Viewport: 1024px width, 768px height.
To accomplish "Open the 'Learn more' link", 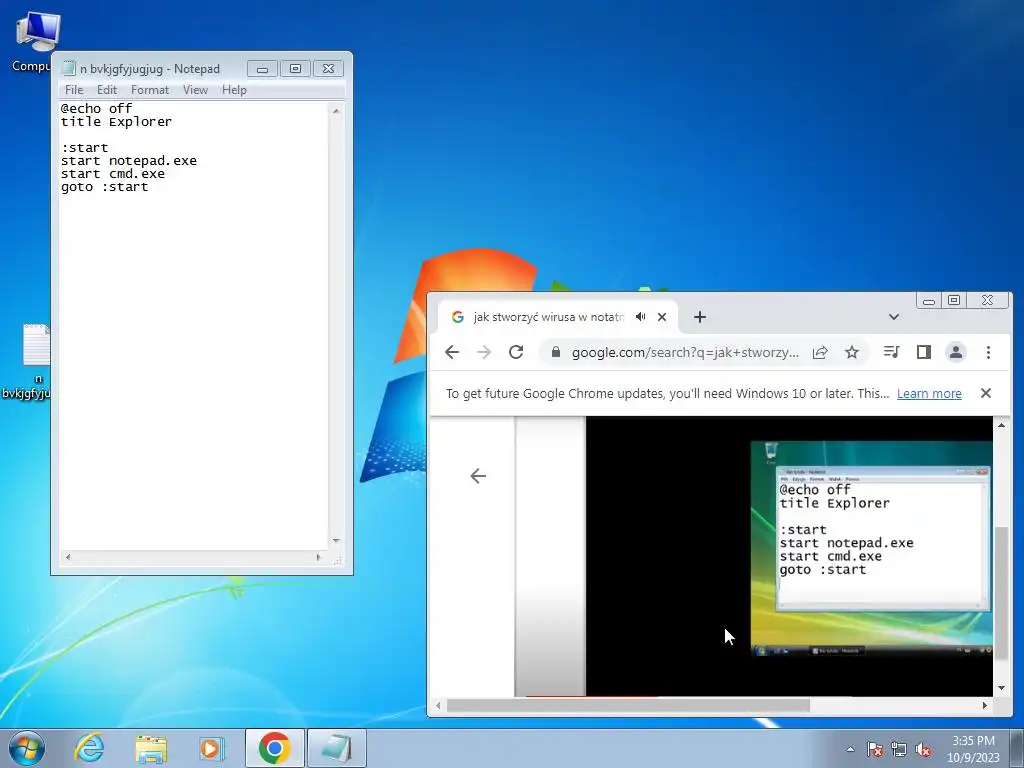I will (x=929, y=393).
